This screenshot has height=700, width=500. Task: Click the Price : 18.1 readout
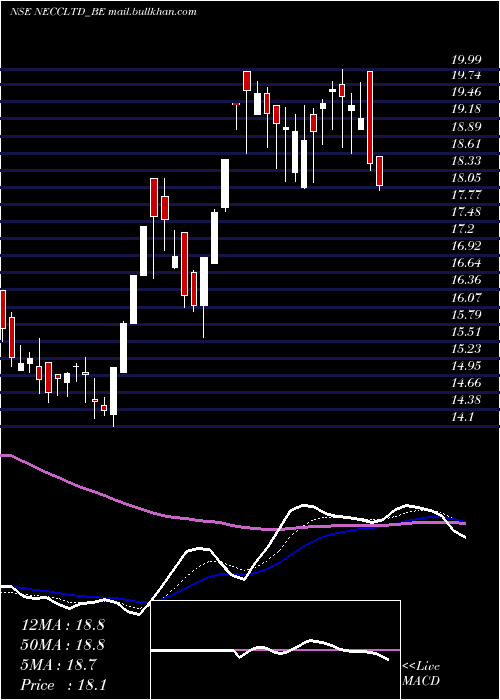coord(63,685)
